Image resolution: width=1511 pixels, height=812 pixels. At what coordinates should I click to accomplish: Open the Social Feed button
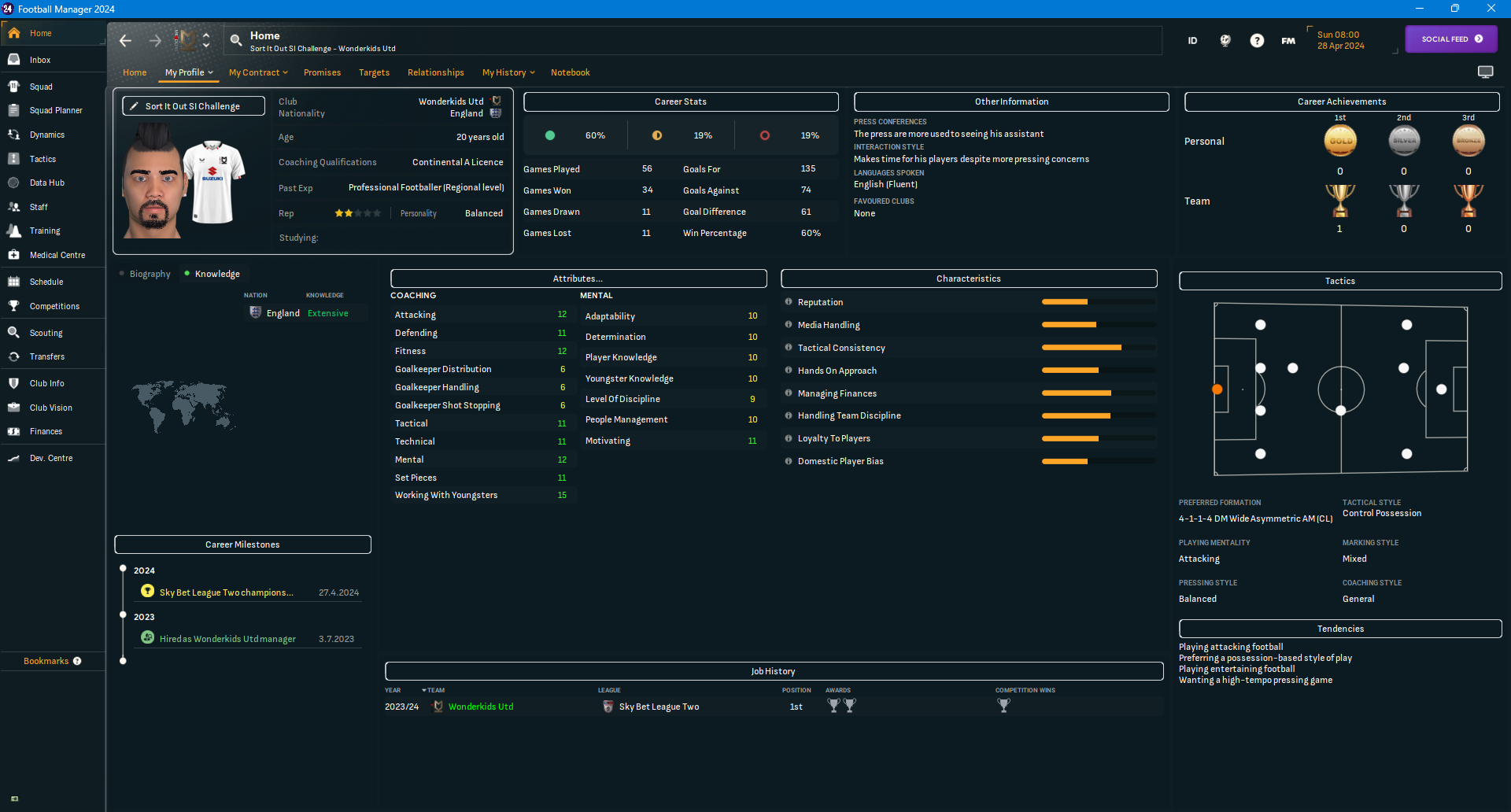[1451, 39]
